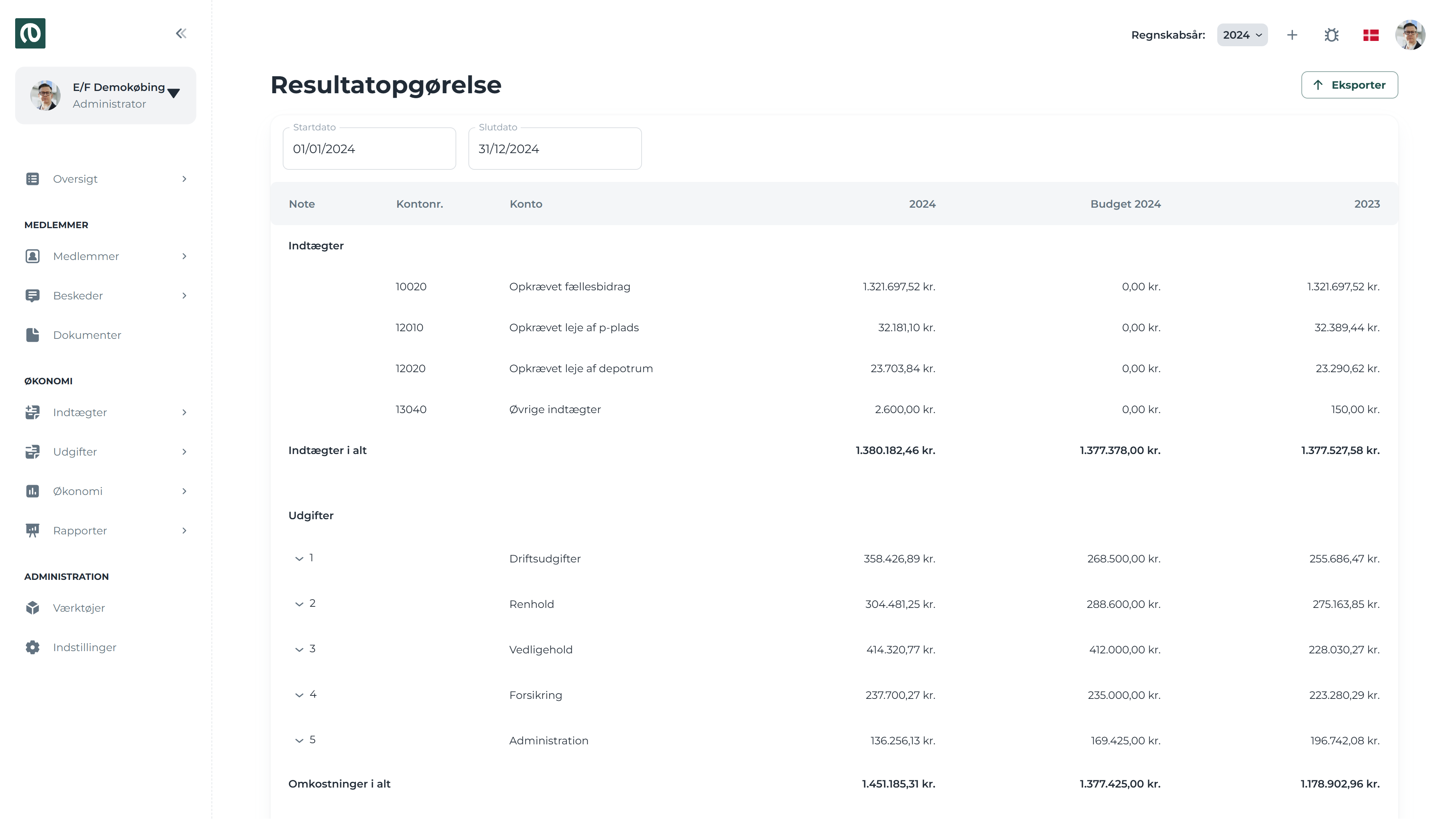Click the Startdato date field
Image resolution: width=1456 pixels, height=819 pixels.
tap(369, 148)
